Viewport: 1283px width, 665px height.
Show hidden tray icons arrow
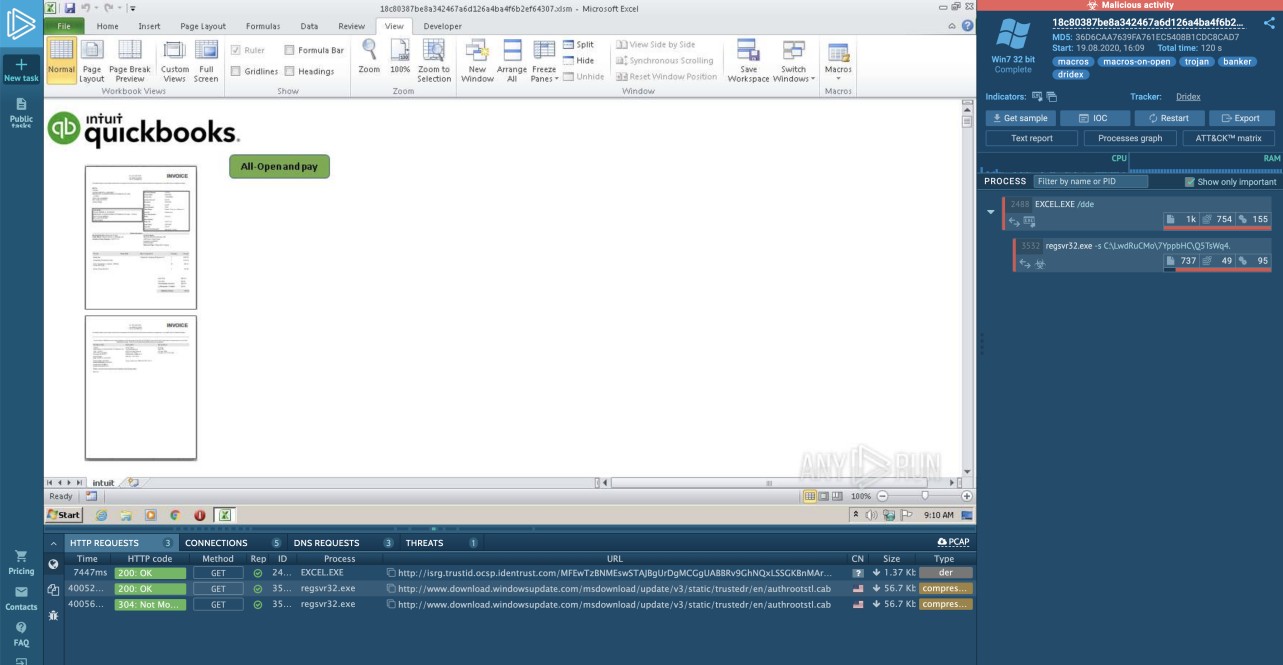(x=856, y=515)
